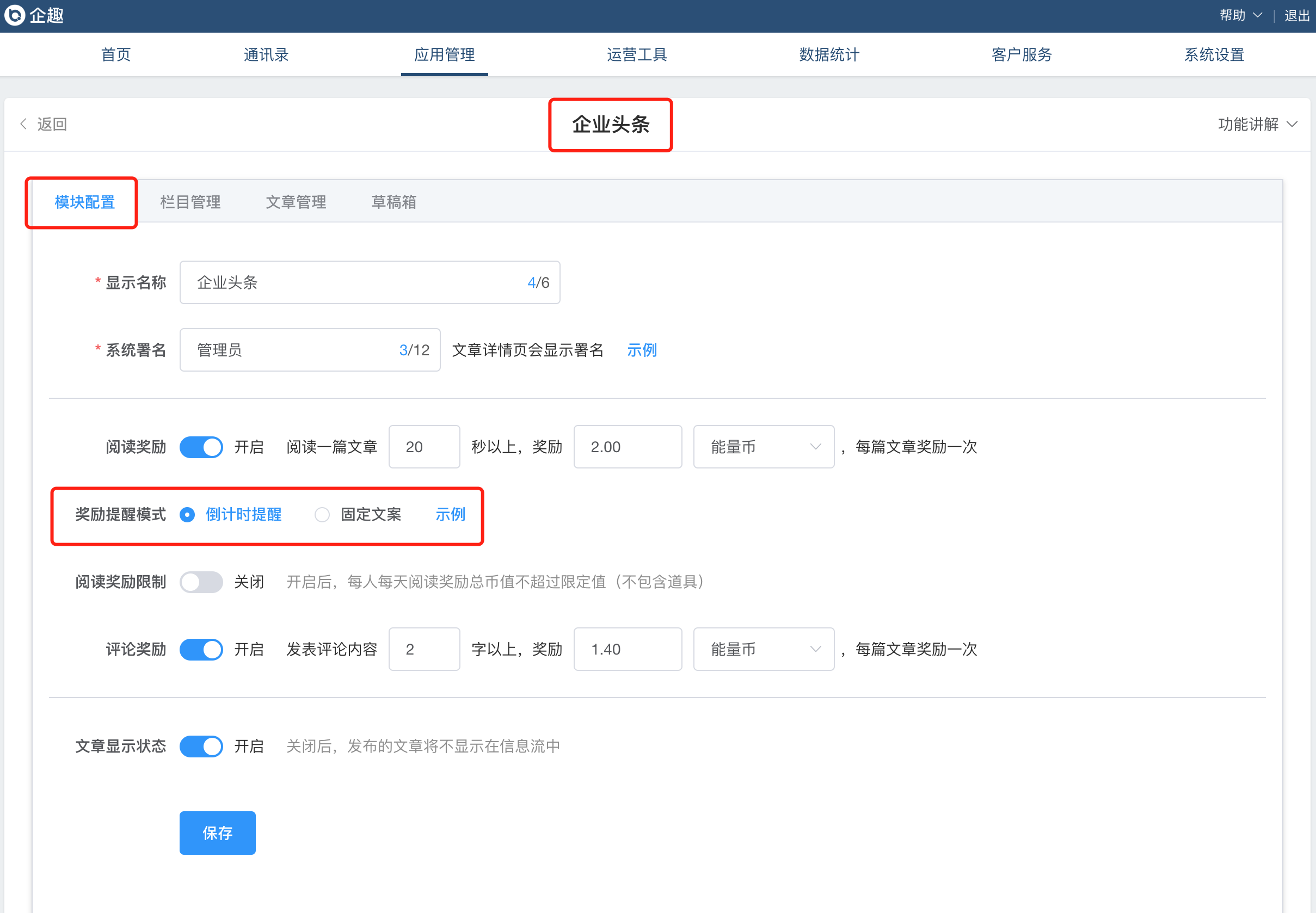Go to 数据统计 in the top navigation
Image resolution: width=1316 pixels, height=913 pixels.
coord(829,55)
